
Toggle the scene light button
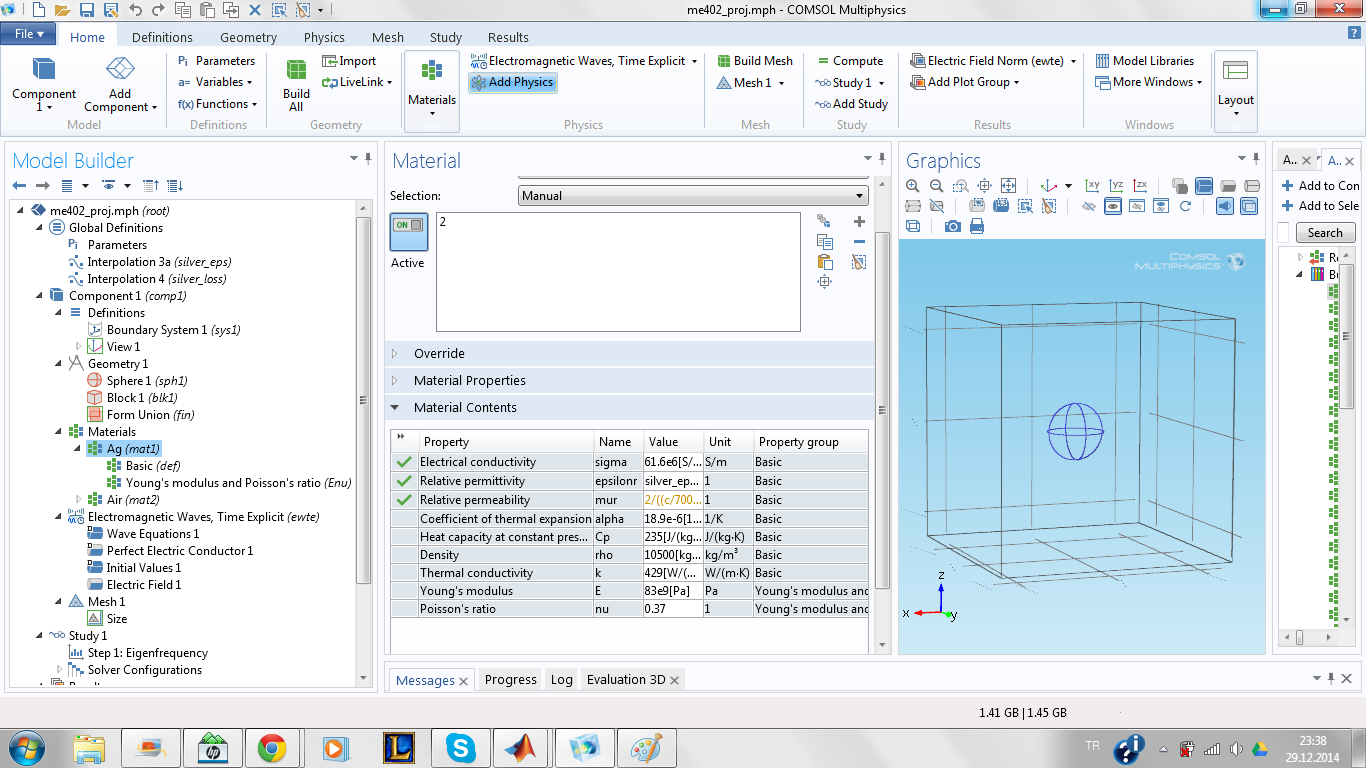point(1225,206)
